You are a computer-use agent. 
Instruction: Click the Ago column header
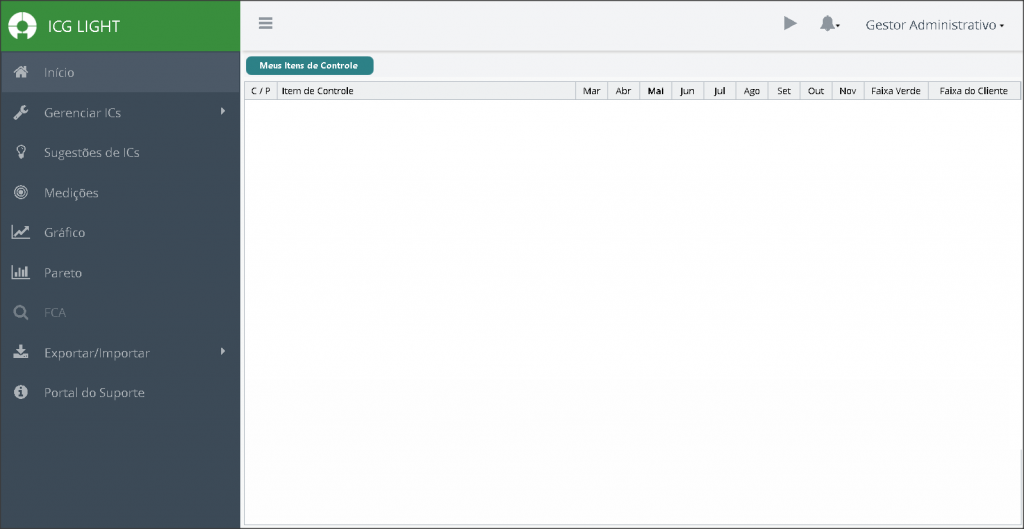coord(752,91)
